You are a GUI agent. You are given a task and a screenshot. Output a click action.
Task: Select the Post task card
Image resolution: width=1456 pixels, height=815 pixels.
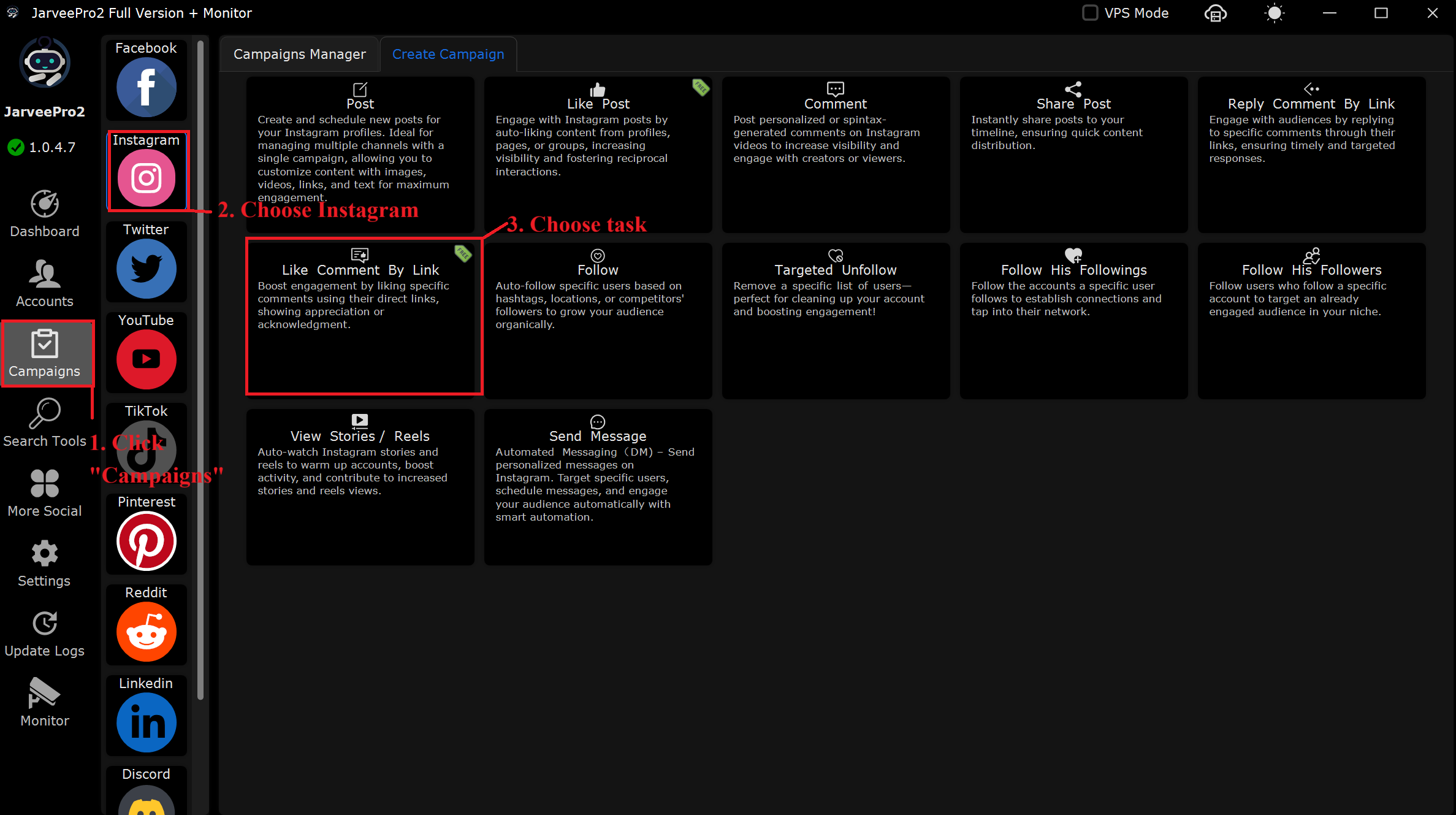[360, 155]
